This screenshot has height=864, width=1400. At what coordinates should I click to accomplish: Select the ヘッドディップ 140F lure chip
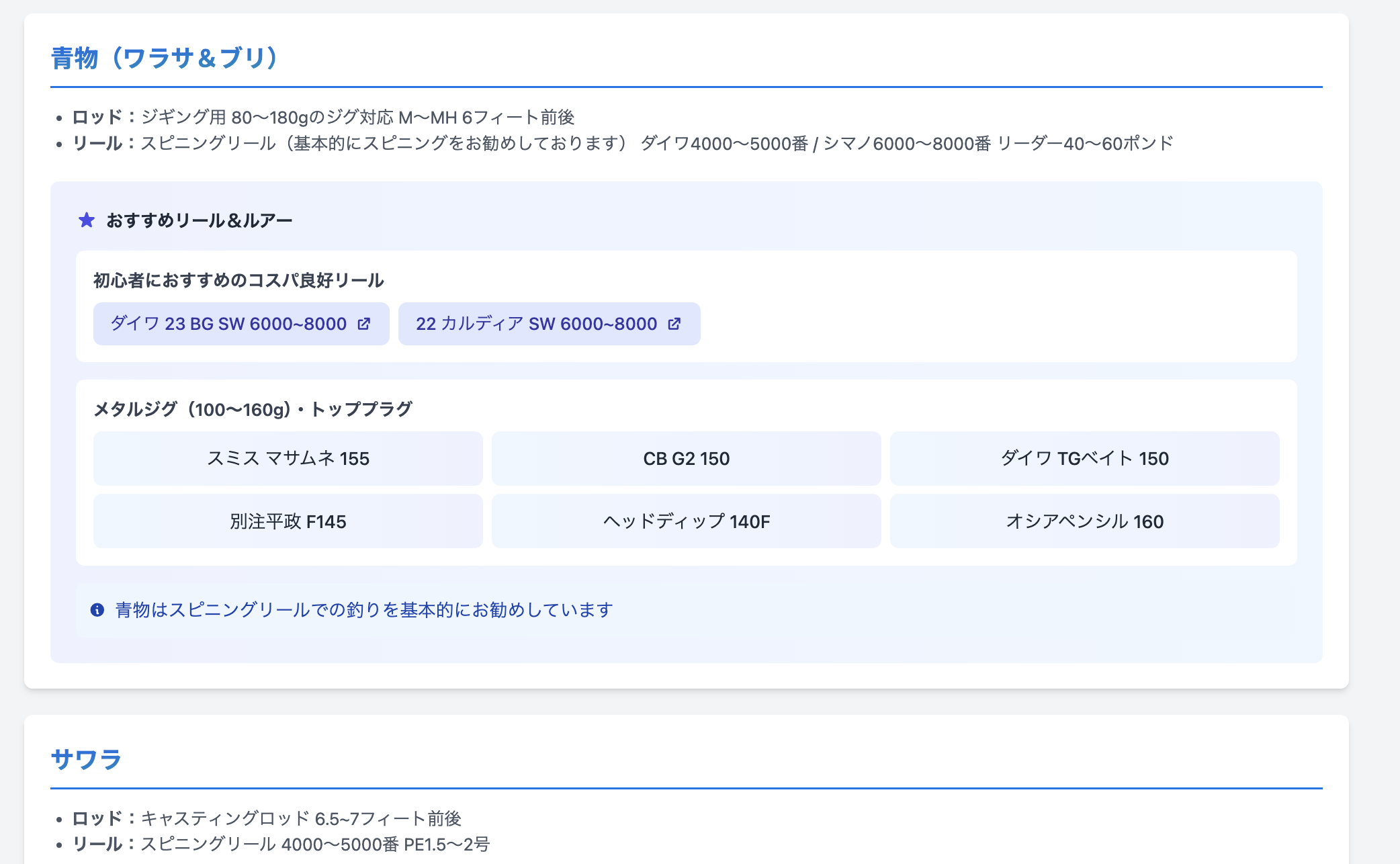(x=687, y=521)
